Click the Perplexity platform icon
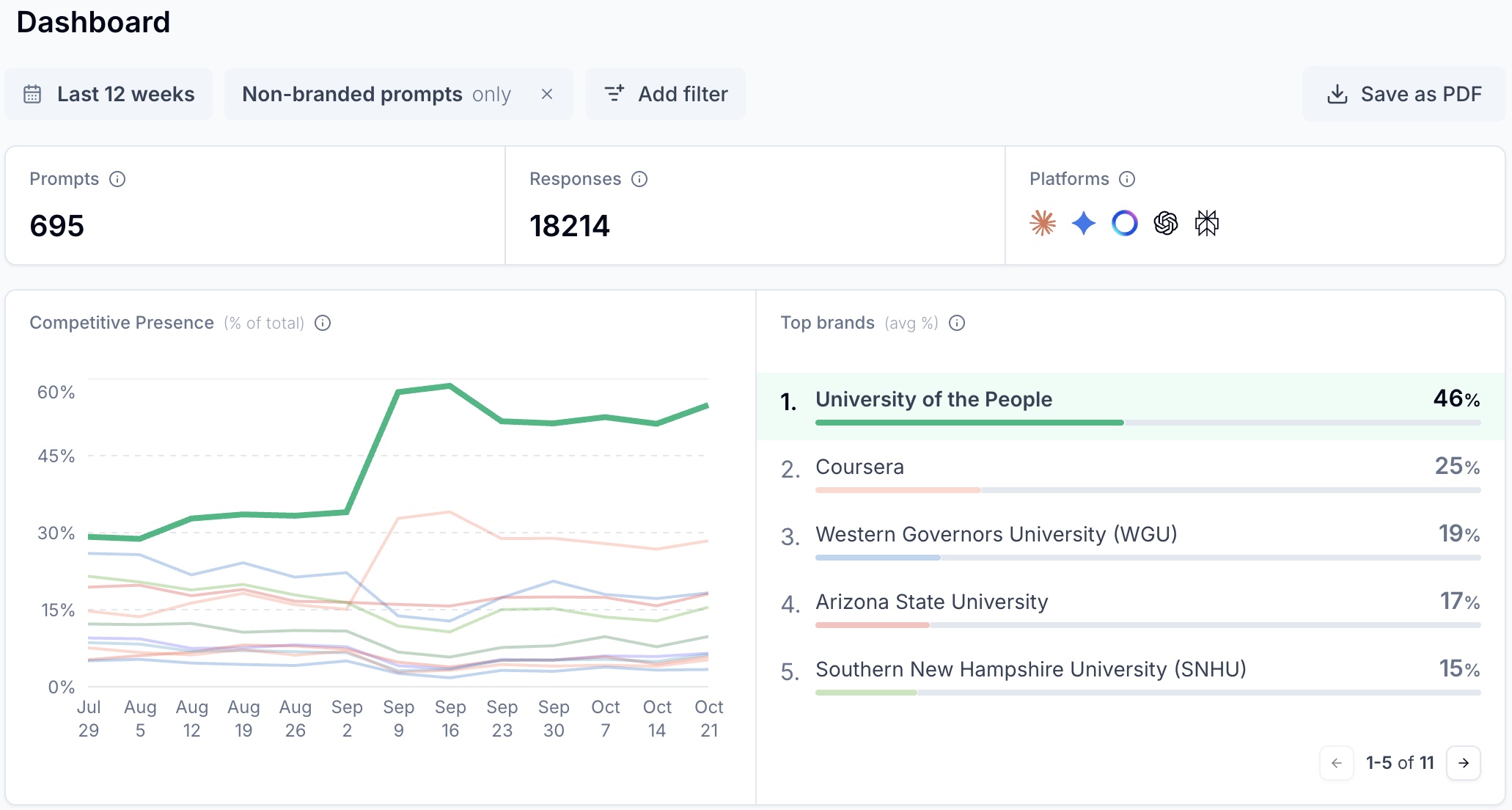 1207,223
